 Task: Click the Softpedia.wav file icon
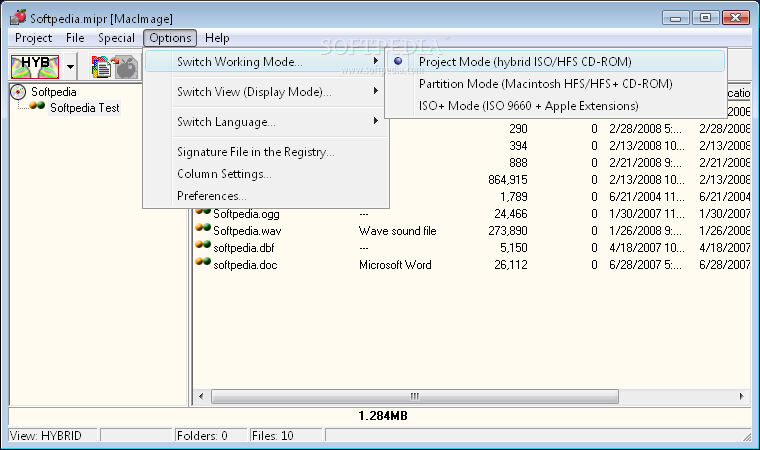click(x=203, y=228)
